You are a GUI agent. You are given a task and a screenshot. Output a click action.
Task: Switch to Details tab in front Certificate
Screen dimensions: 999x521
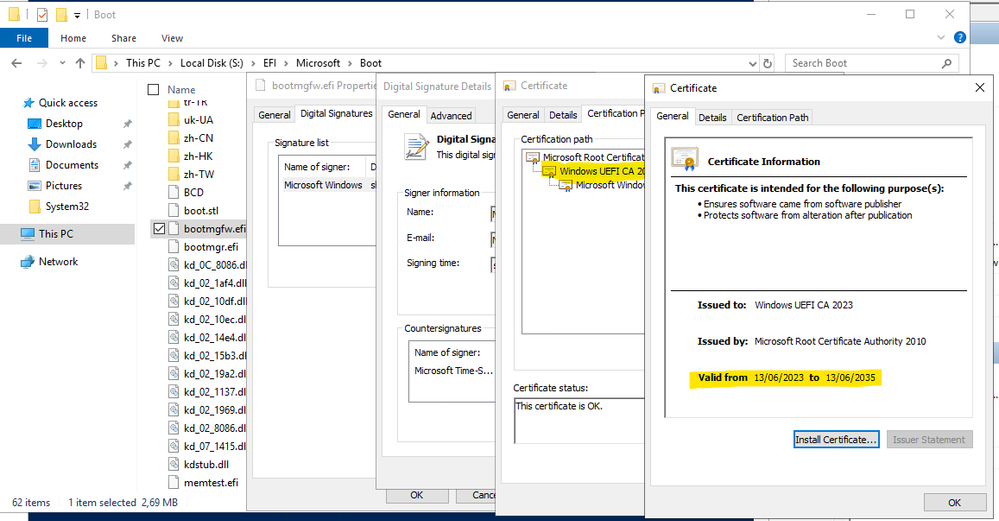click(x=712, y=117)
